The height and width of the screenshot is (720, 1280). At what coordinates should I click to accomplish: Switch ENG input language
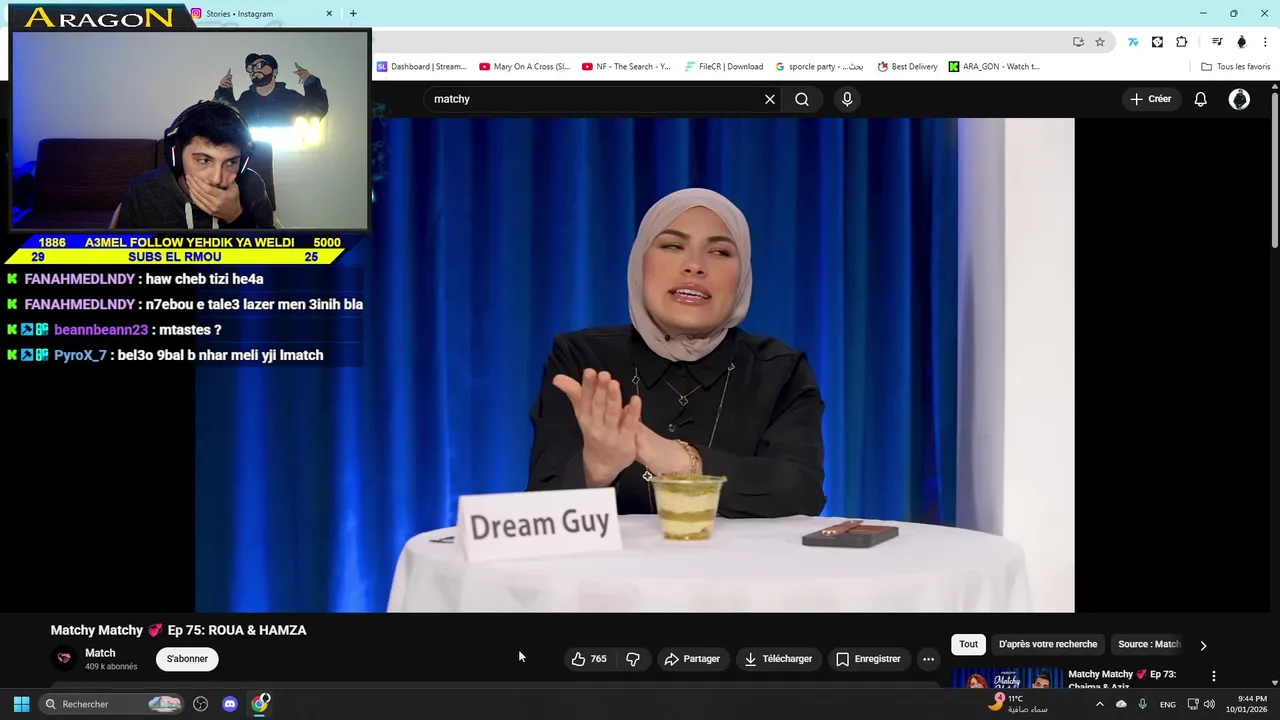[x=1167, y=705]
